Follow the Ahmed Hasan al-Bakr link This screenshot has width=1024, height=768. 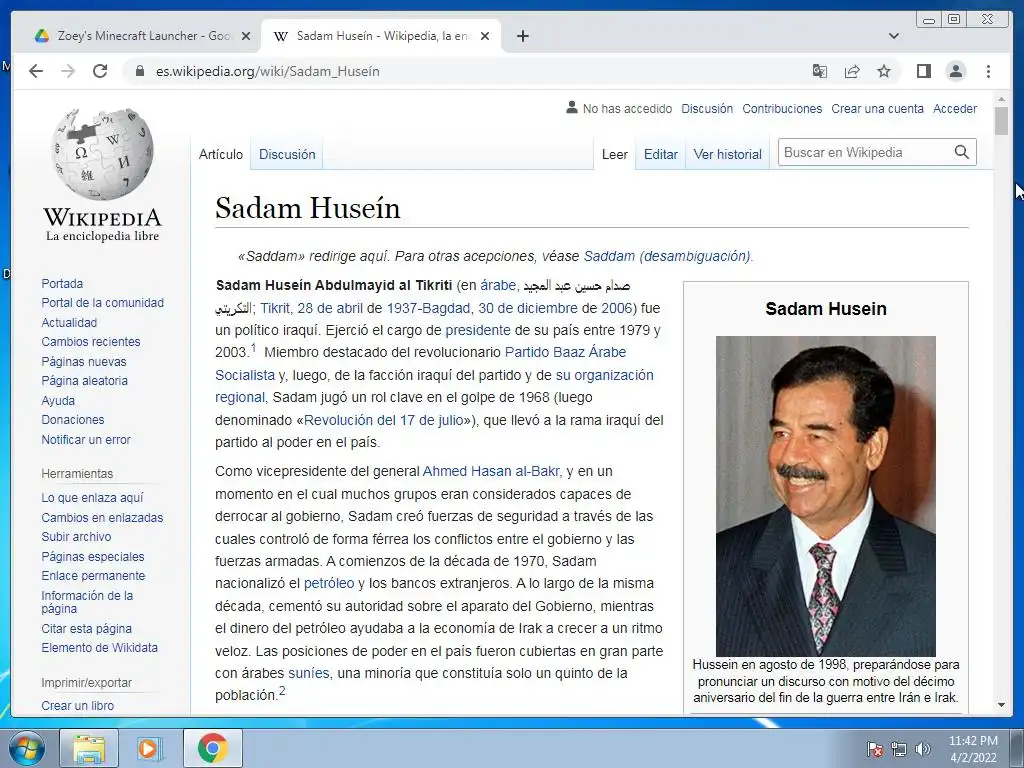490,471
